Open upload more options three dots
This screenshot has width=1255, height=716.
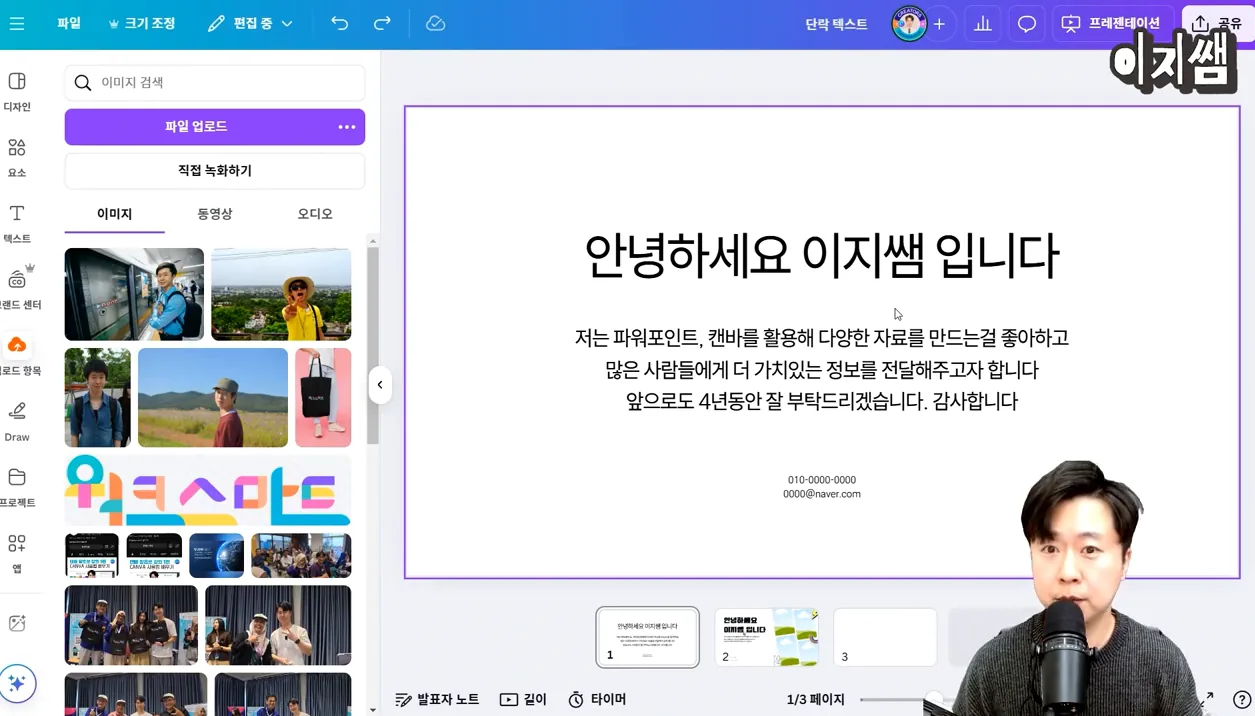(x=347, y=127)
